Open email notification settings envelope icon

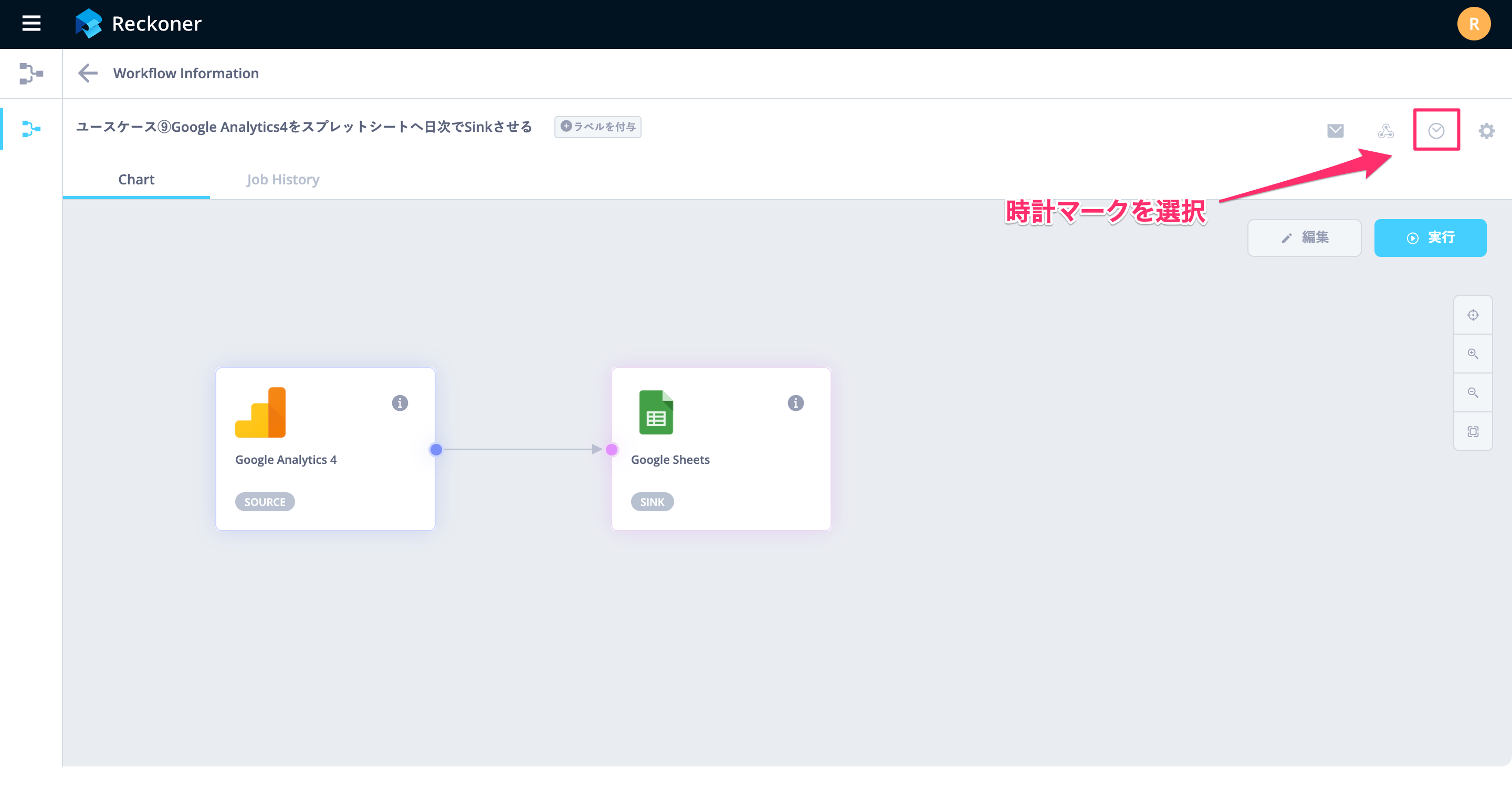tap(1335, 130)
